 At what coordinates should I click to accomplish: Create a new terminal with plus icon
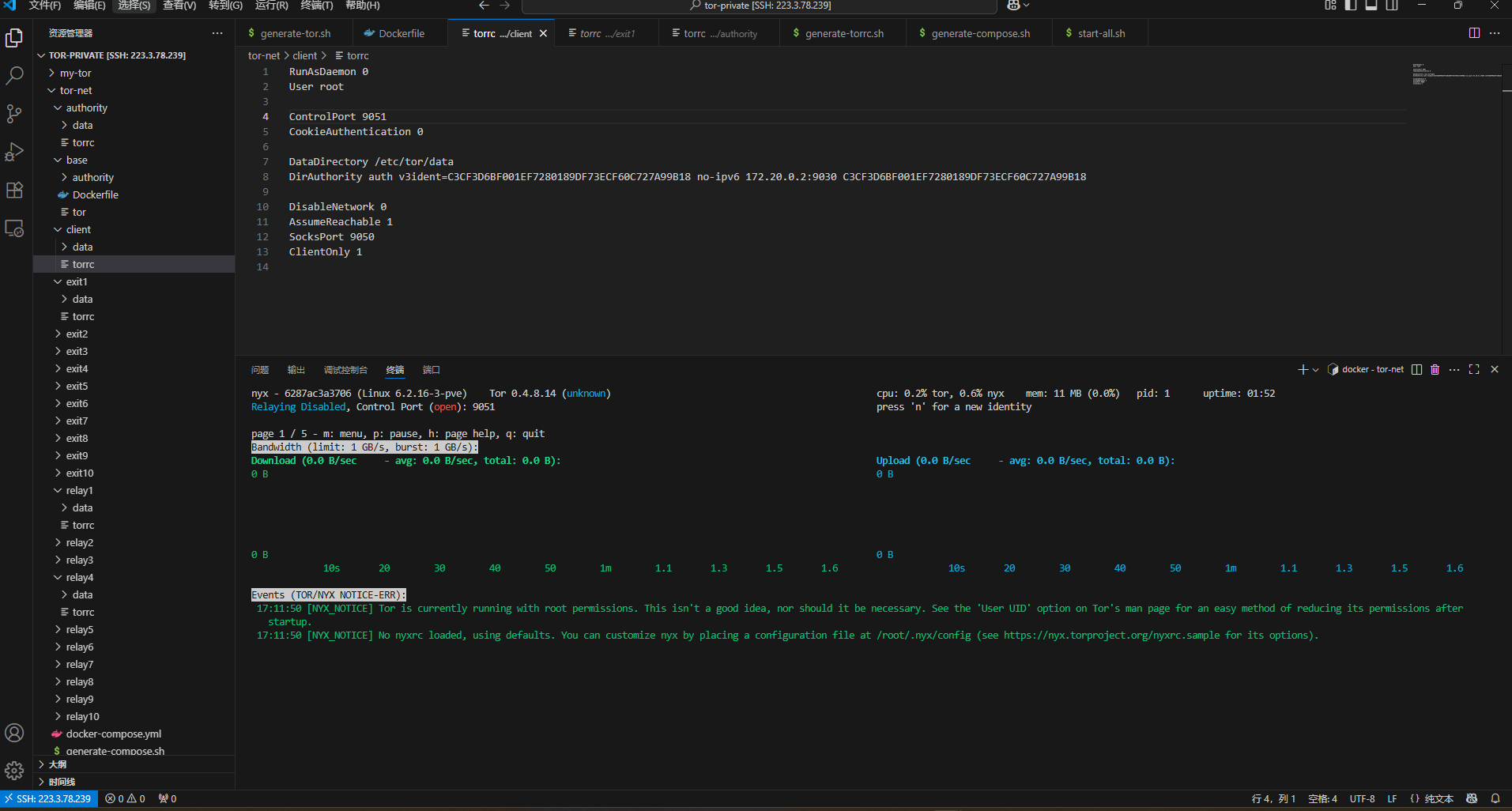click(x=1303, y=369)
